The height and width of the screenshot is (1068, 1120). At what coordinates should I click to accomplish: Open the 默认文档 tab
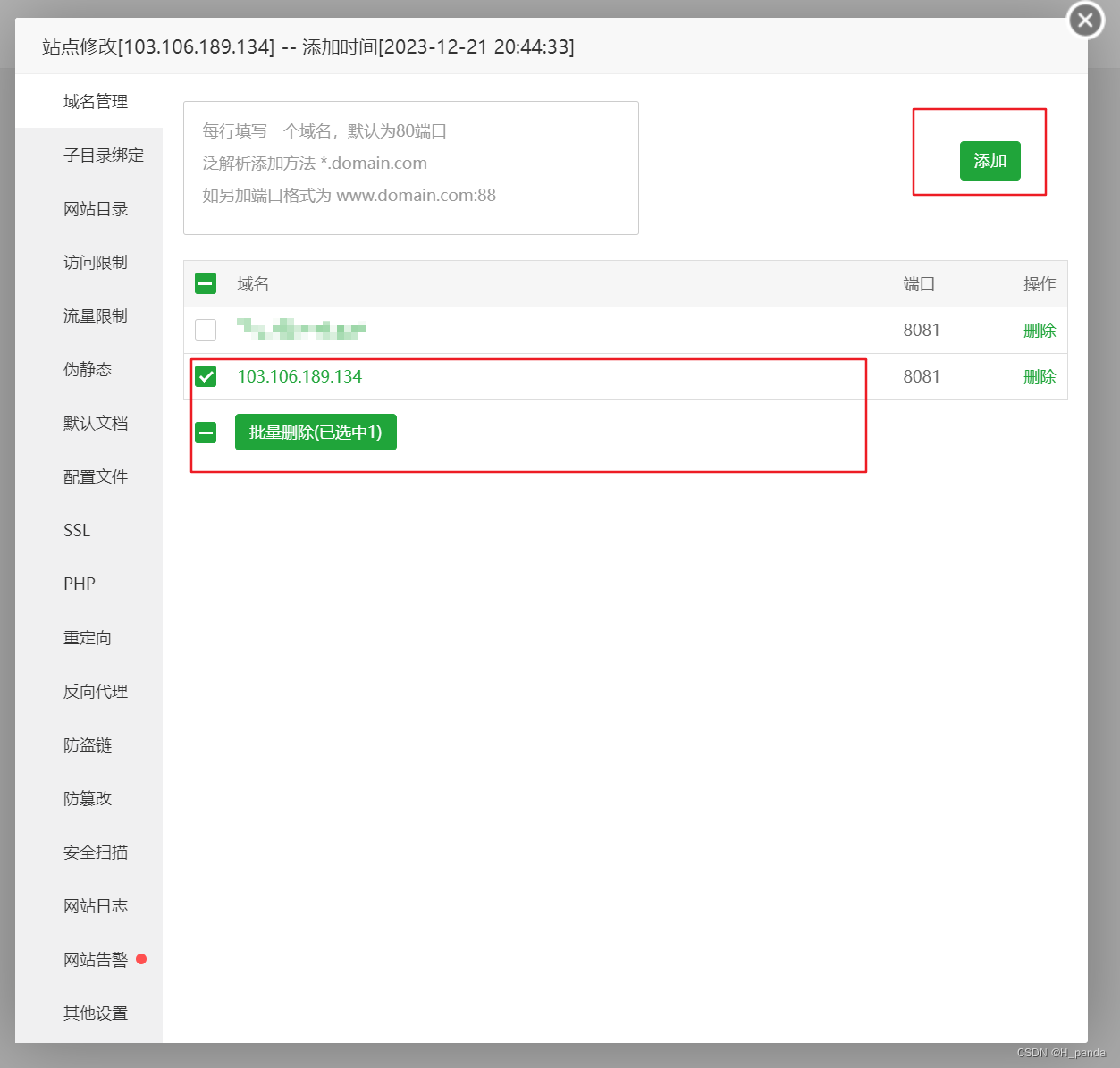[x=88, y=423]
